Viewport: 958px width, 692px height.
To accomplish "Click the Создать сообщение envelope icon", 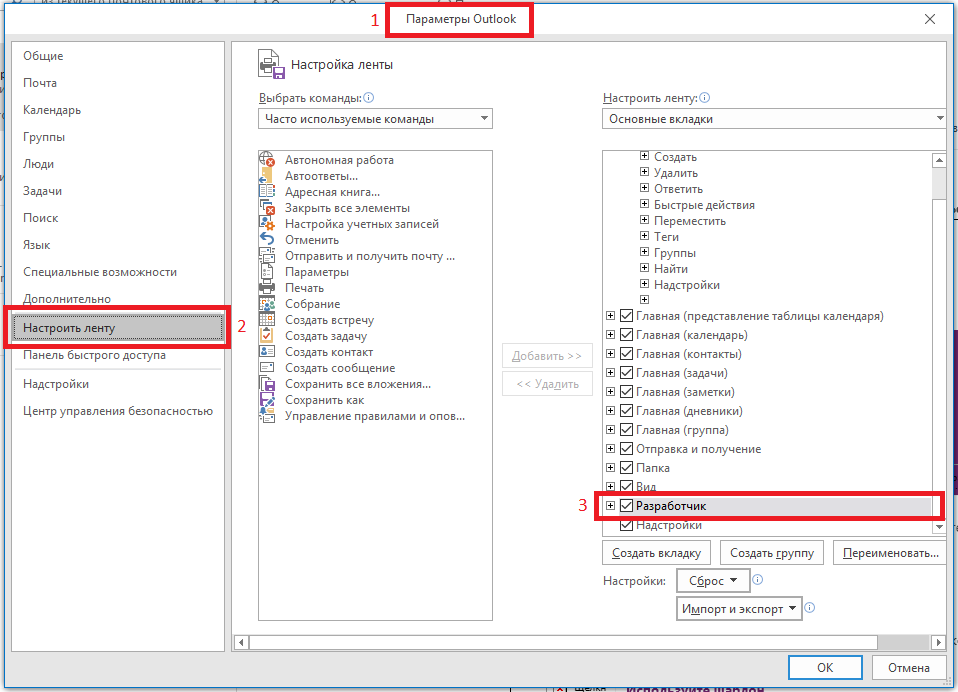I will click(x=267, y=368).
